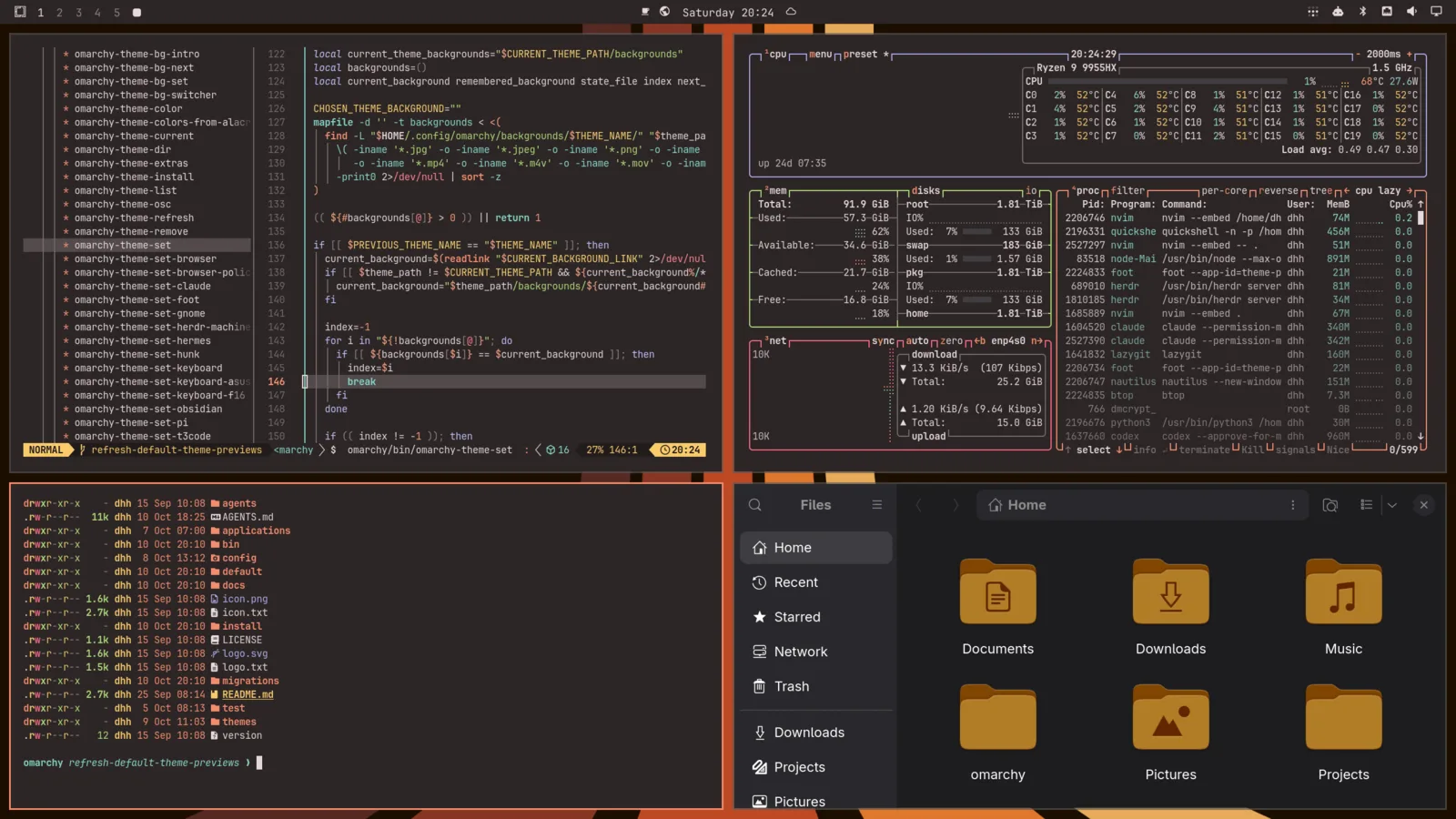The image size is (1456, 819).
Task: Open Trash in the Files sidebar
Action: pos(816,686)
